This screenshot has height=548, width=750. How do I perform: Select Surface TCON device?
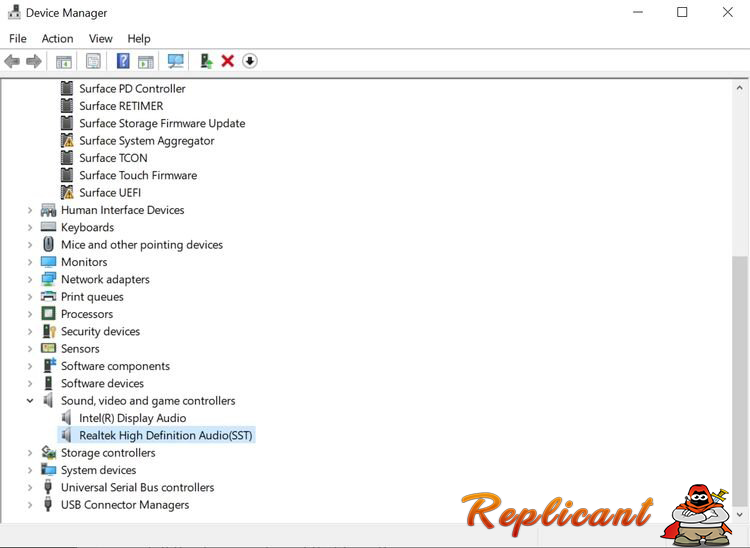[x=113, y=158]
